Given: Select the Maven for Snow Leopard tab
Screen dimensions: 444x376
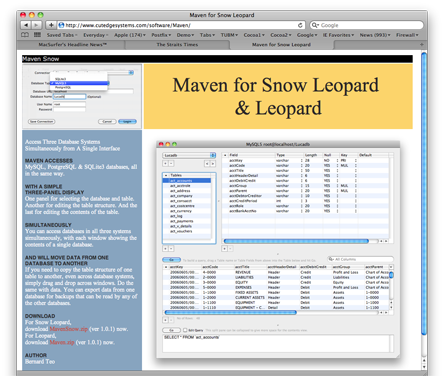Looking at the screenshot, I should click(281, 44).
